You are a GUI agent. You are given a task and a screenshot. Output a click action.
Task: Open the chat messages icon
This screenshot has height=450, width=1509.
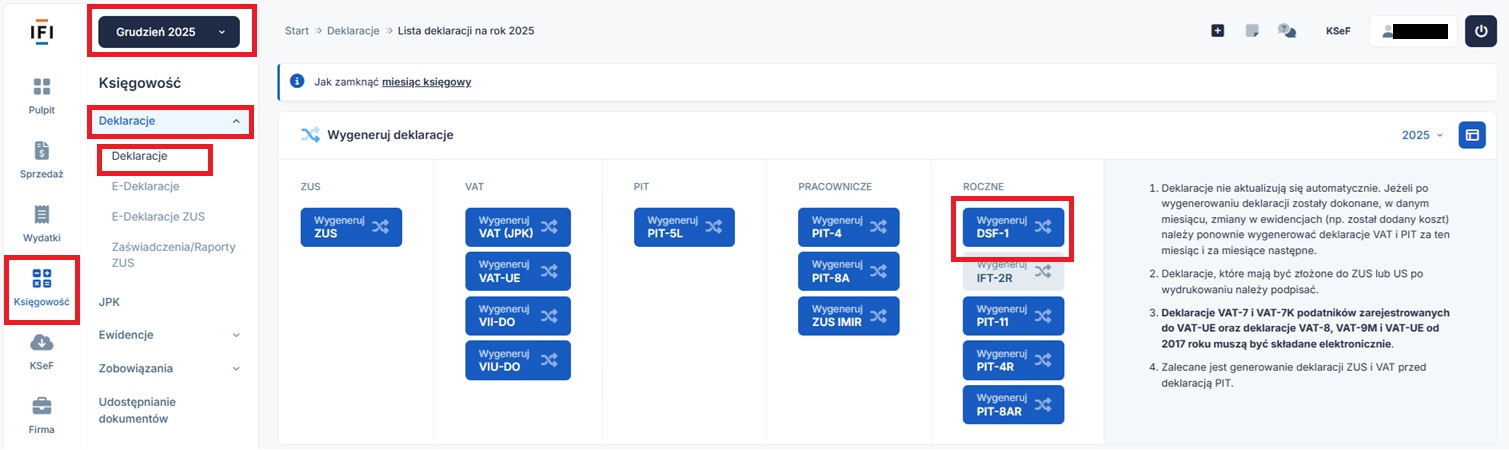(x=1287, y=31)
